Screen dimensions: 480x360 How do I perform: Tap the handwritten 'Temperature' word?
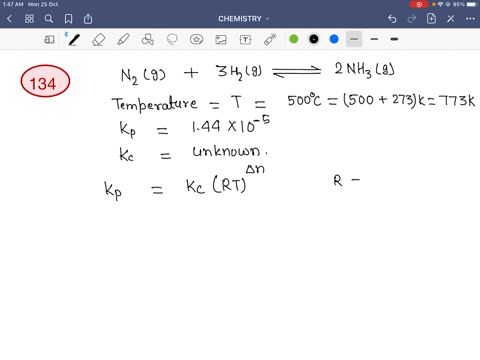pyautogui.click(x=154, y=103)
